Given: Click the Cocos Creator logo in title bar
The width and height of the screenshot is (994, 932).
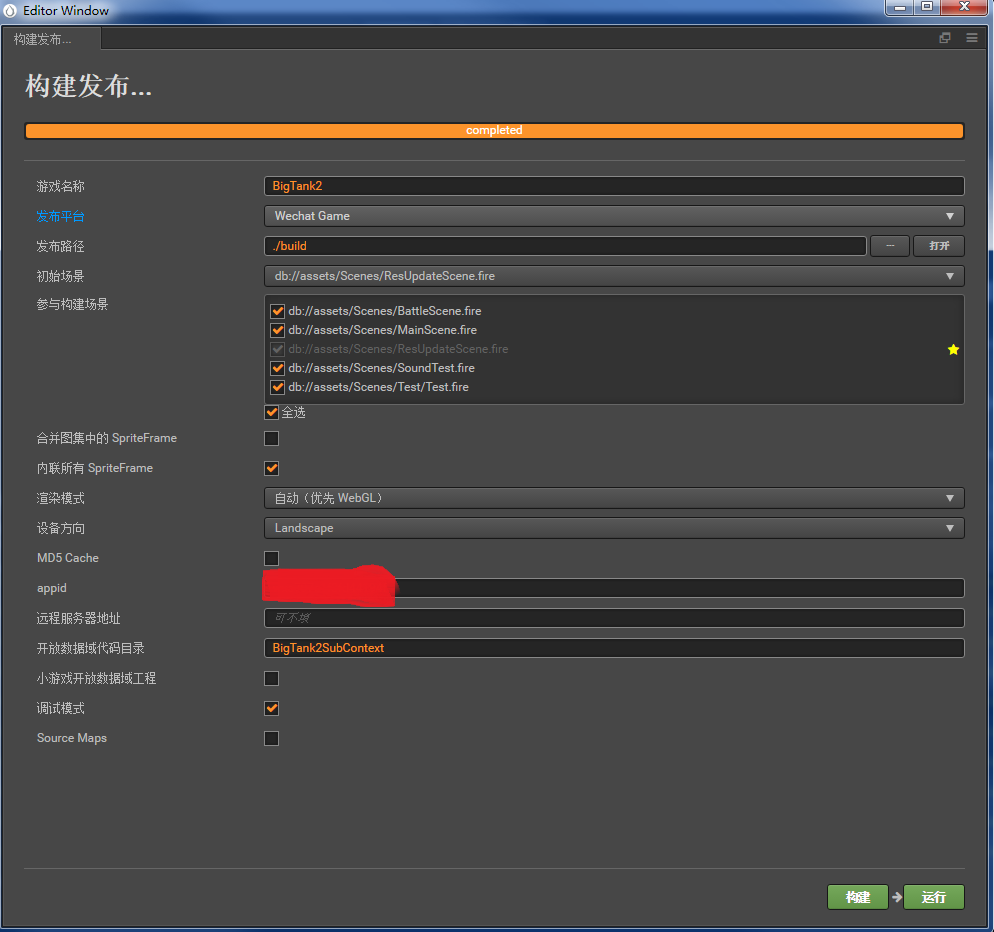Looking at the screenshot, I should pyautogui.click(x=11, y=11).
